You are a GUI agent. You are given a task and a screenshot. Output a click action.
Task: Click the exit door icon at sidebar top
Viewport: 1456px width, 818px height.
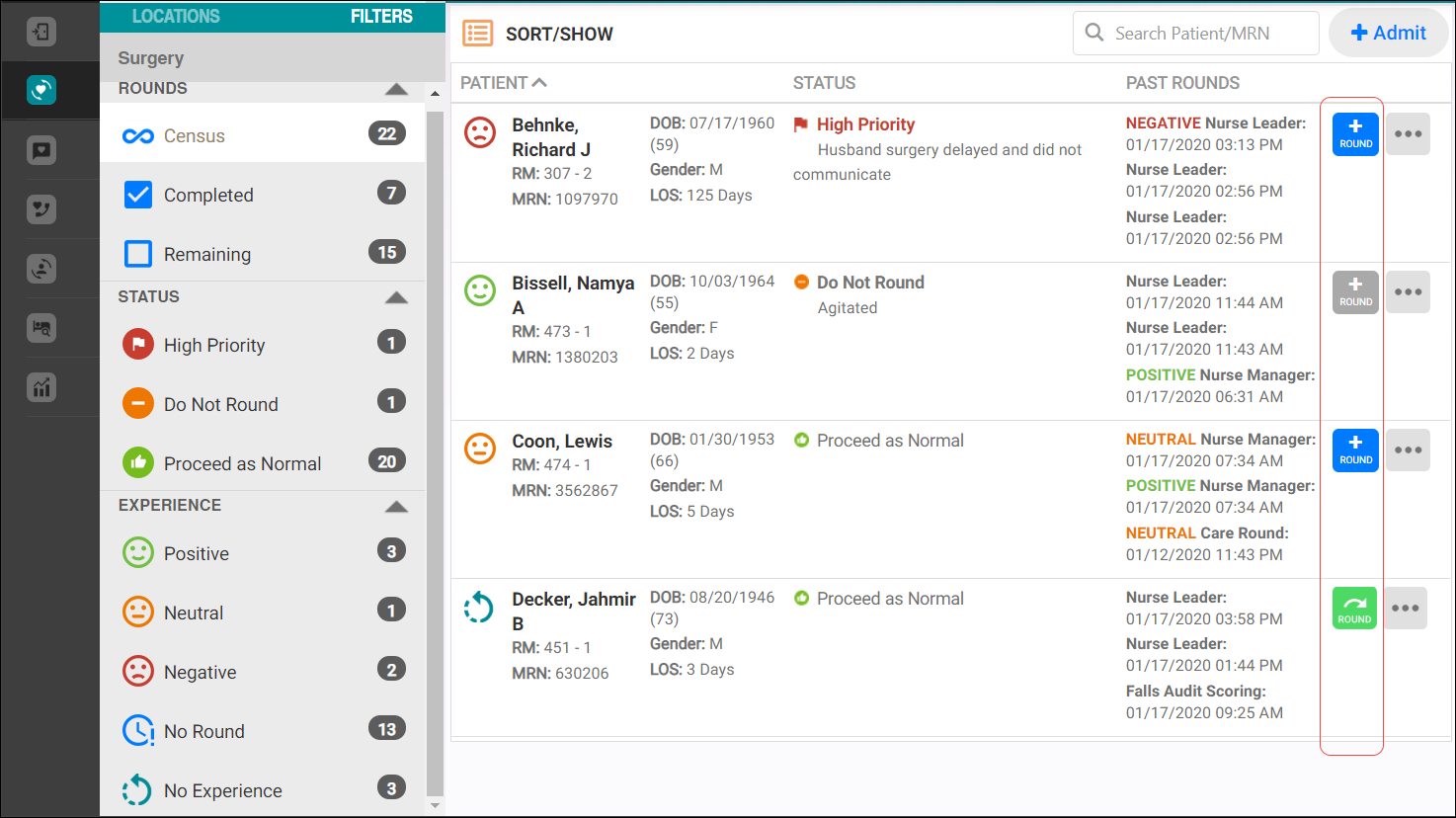tap(41, 32)
